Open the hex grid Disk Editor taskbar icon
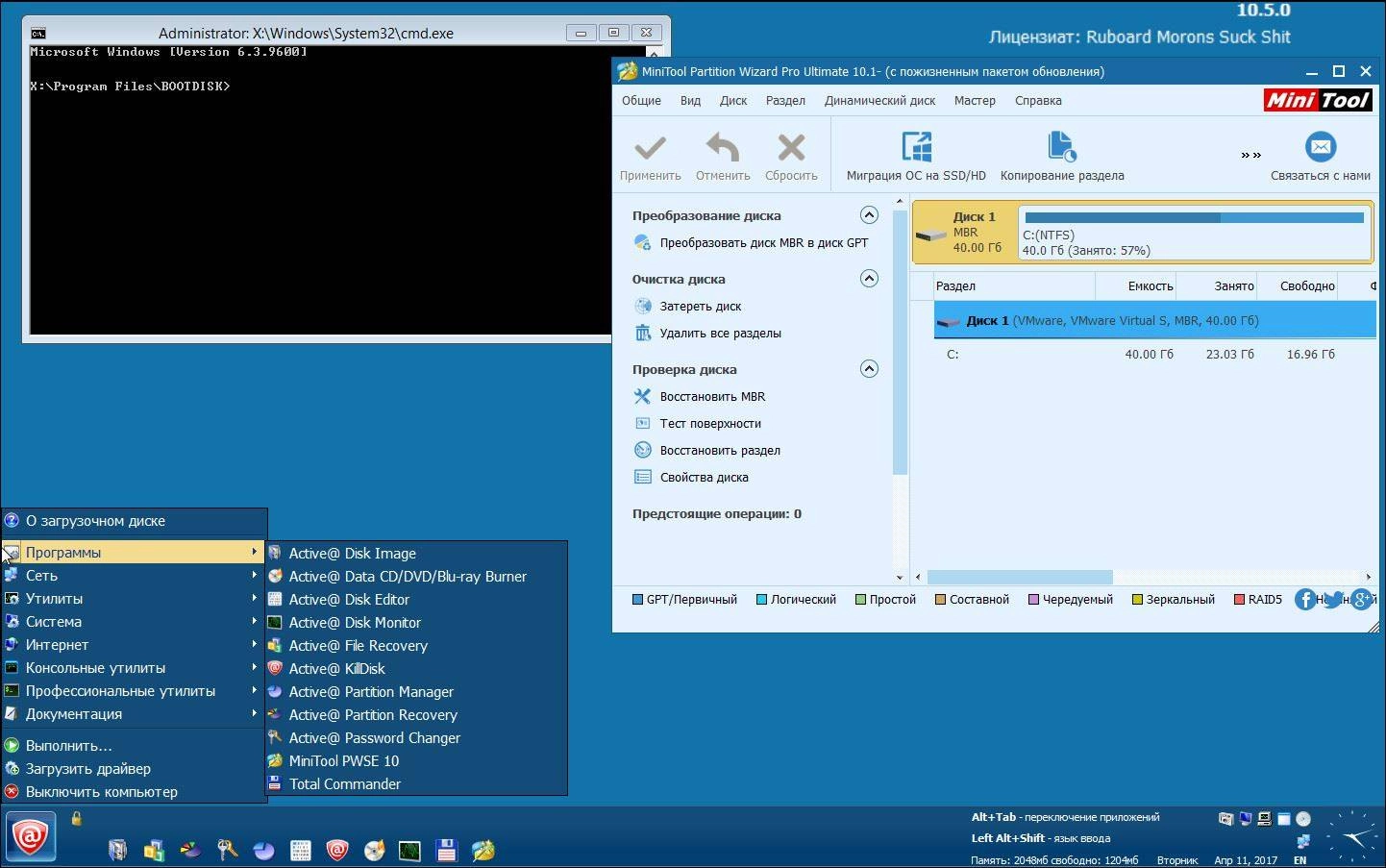This screenshot has width=1386, height=868. (301, 850)
